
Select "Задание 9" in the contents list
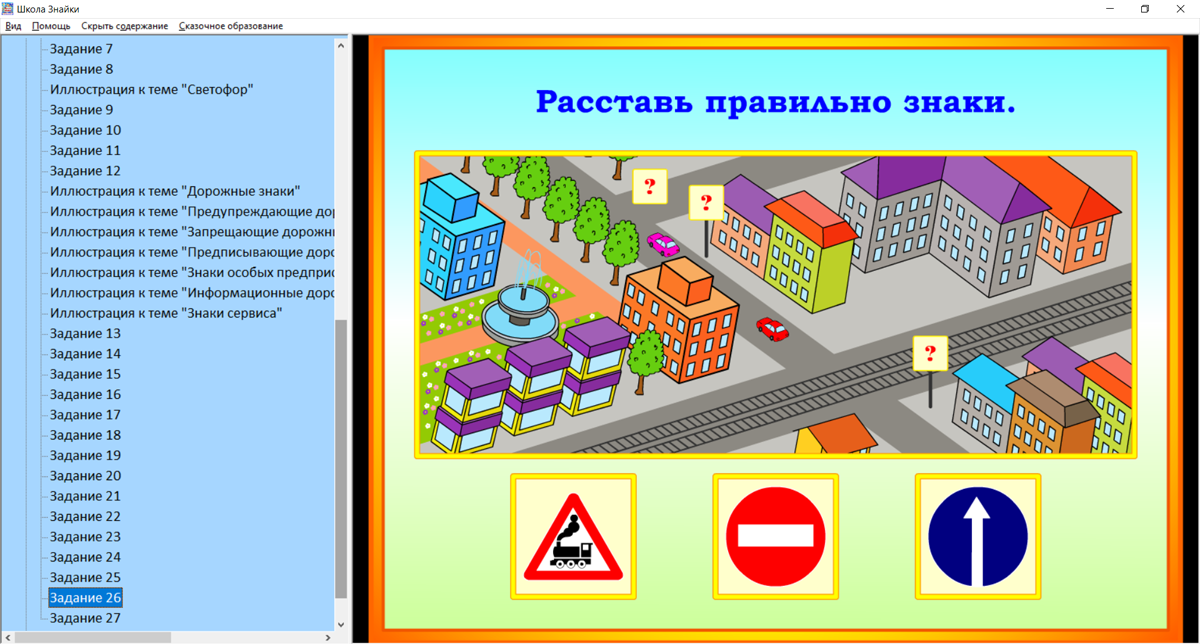tap(80, 109)
